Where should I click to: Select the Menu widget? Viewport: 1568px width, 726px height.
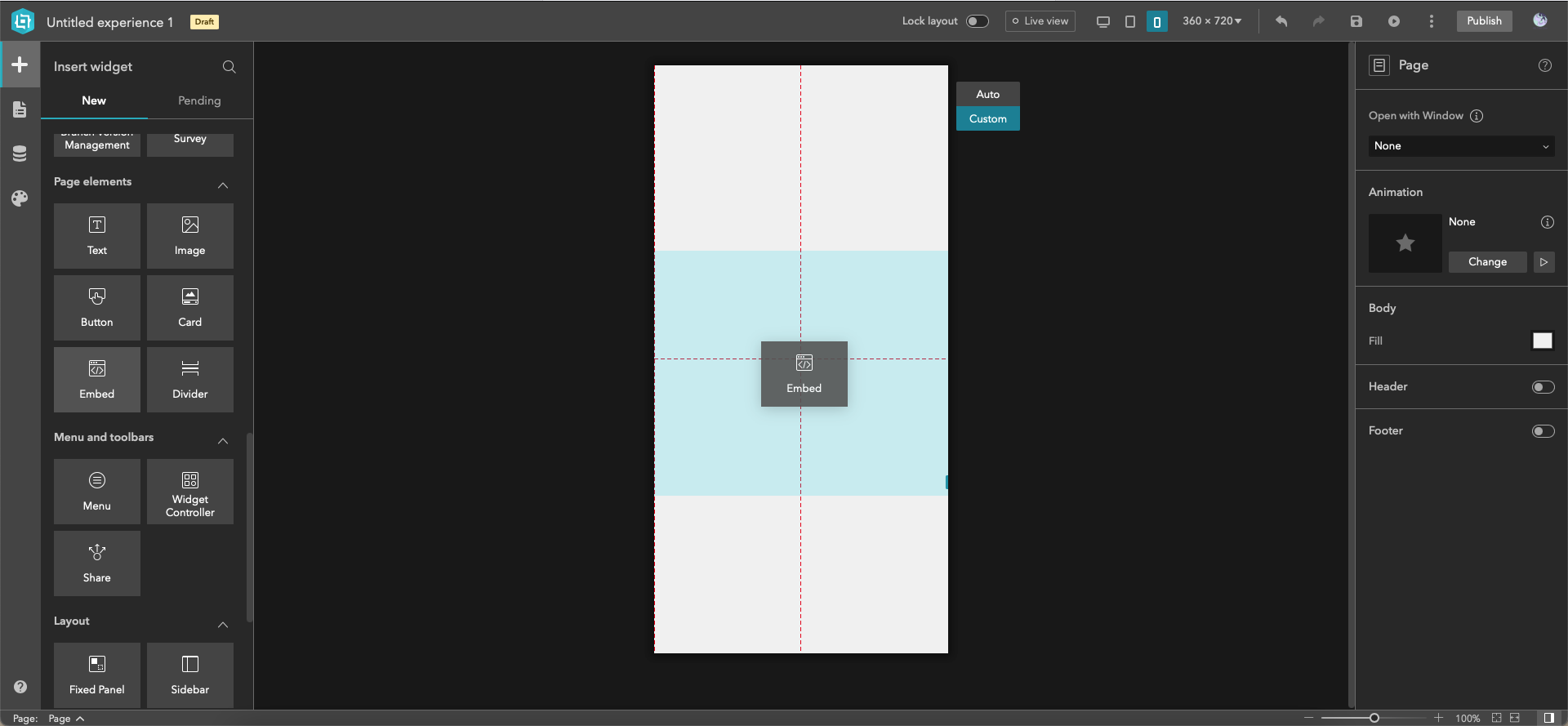coord(97,492)
